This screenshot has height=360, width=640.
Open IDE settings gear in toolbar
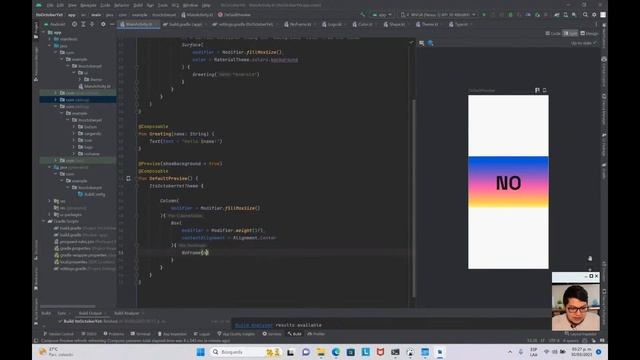[x=594, y=15]
